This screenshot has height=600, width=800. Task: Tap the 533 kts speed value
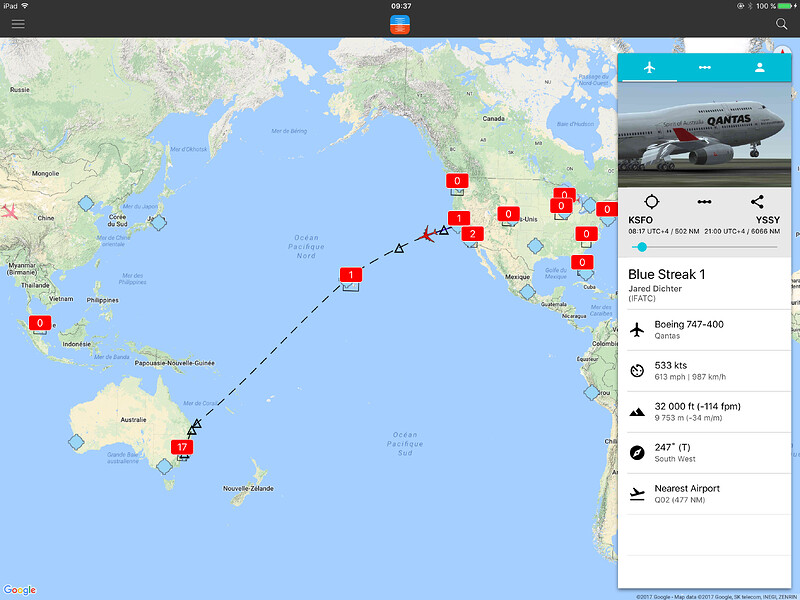point(670,365)
